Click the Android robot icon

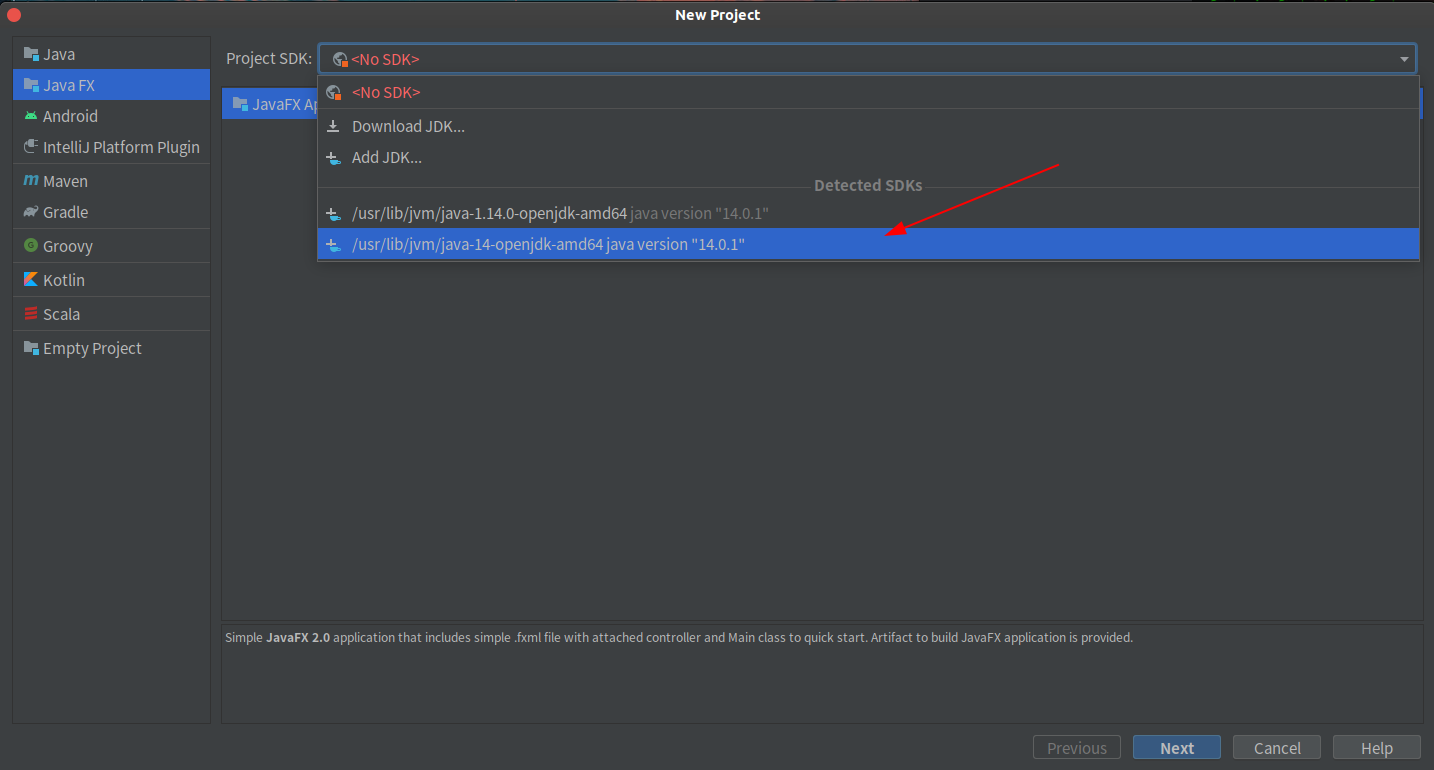tap(31, 116)
